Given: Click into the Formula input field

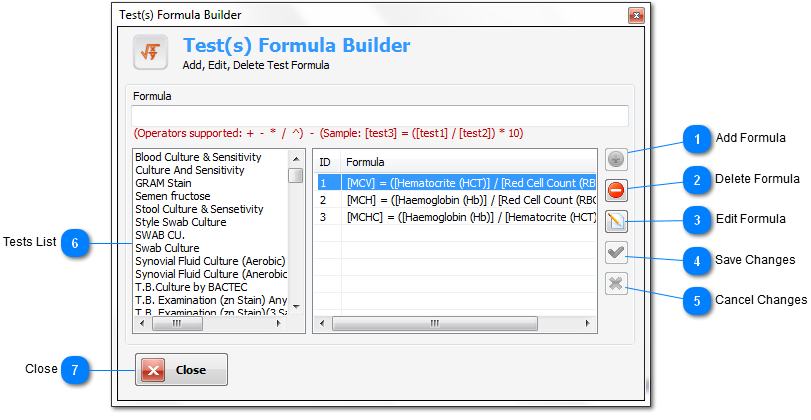Looking at the screenshot, I should pos(380,115).
